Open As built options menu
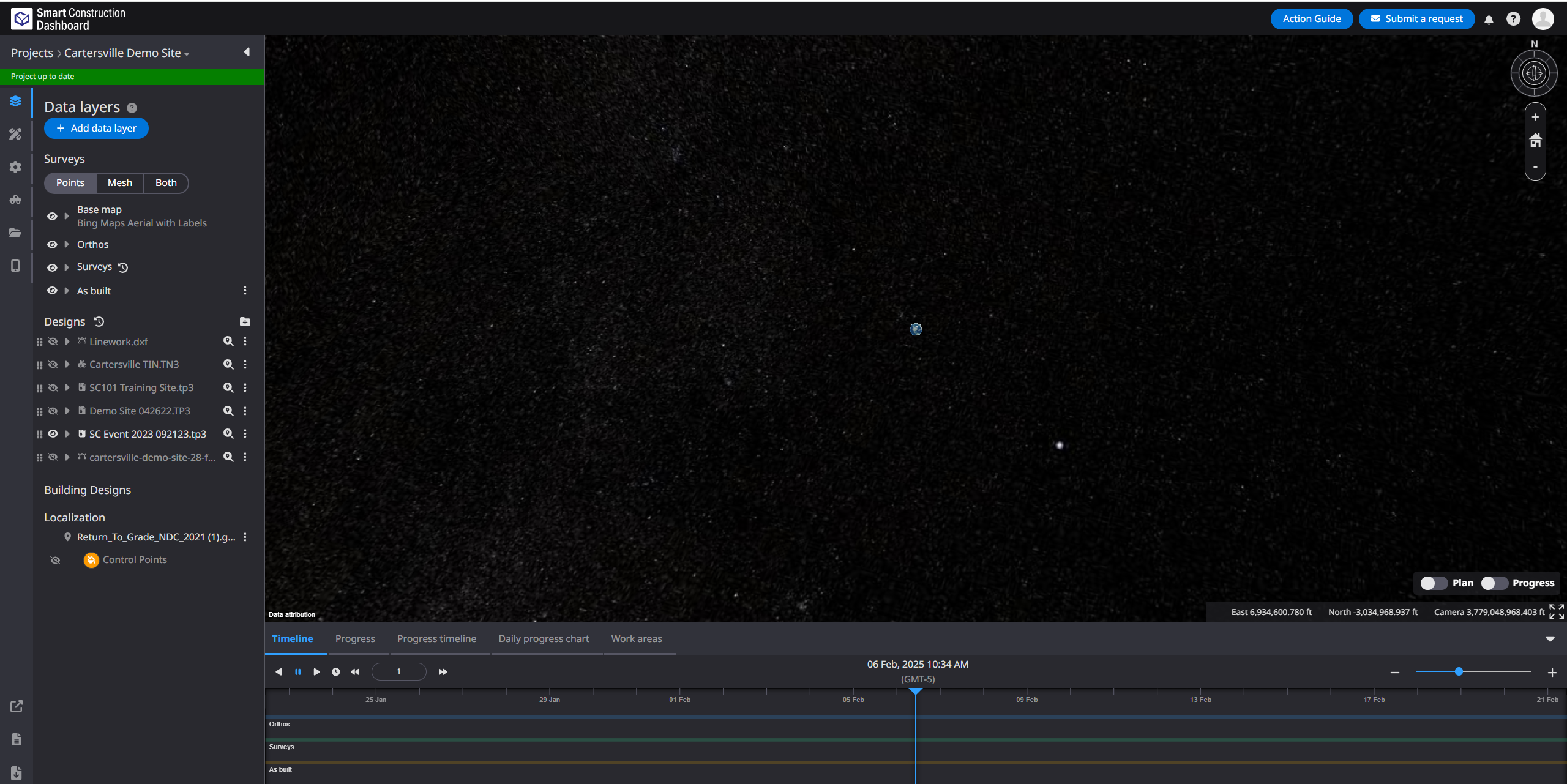1567x784 pixels. (245, 291)
